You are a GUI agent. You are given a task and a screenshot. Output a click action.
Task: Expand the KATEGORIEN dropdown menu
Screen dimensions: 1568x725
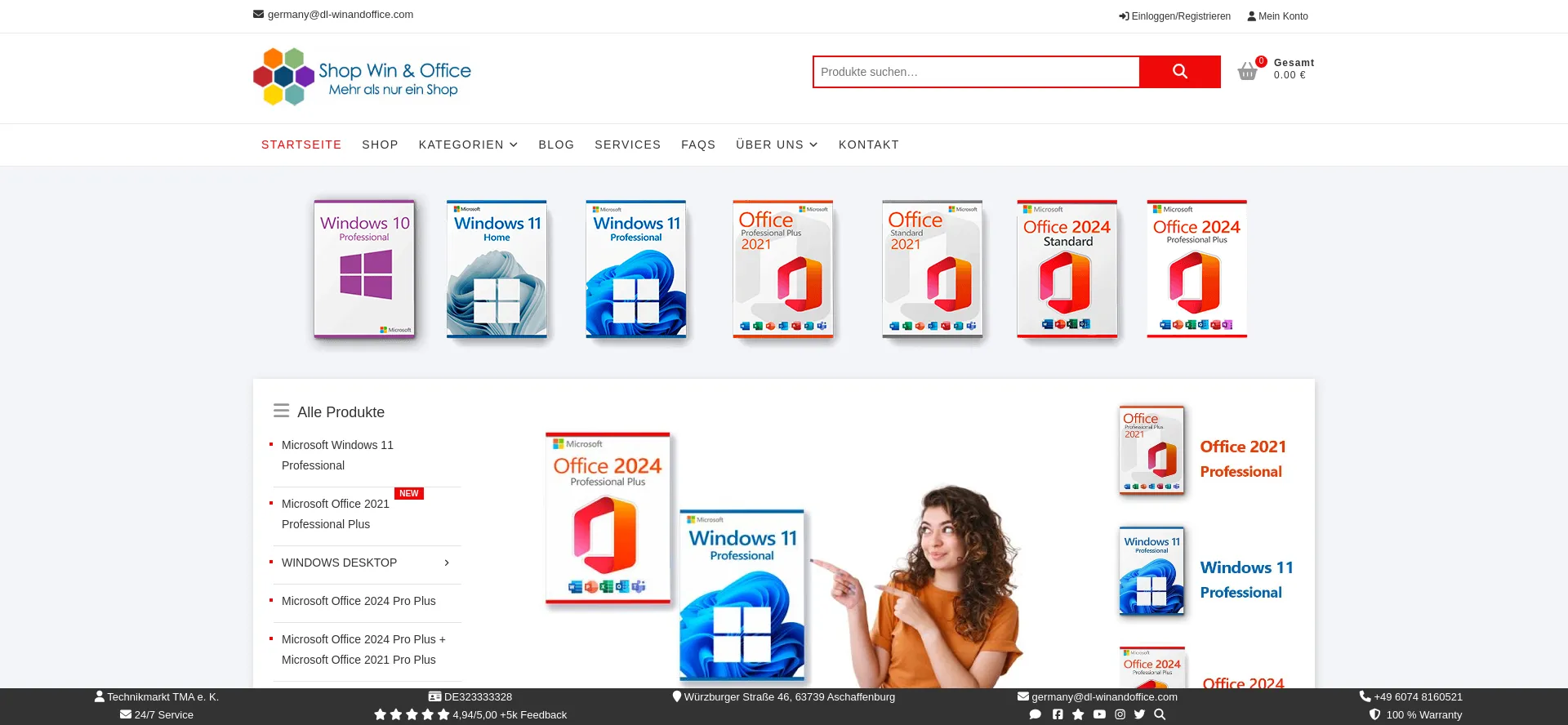point(469,145)
